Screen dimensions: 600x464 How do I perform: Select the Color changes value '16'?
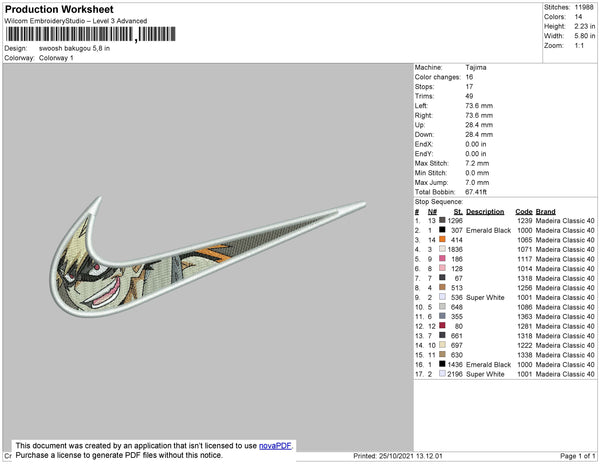pos(469,77)
